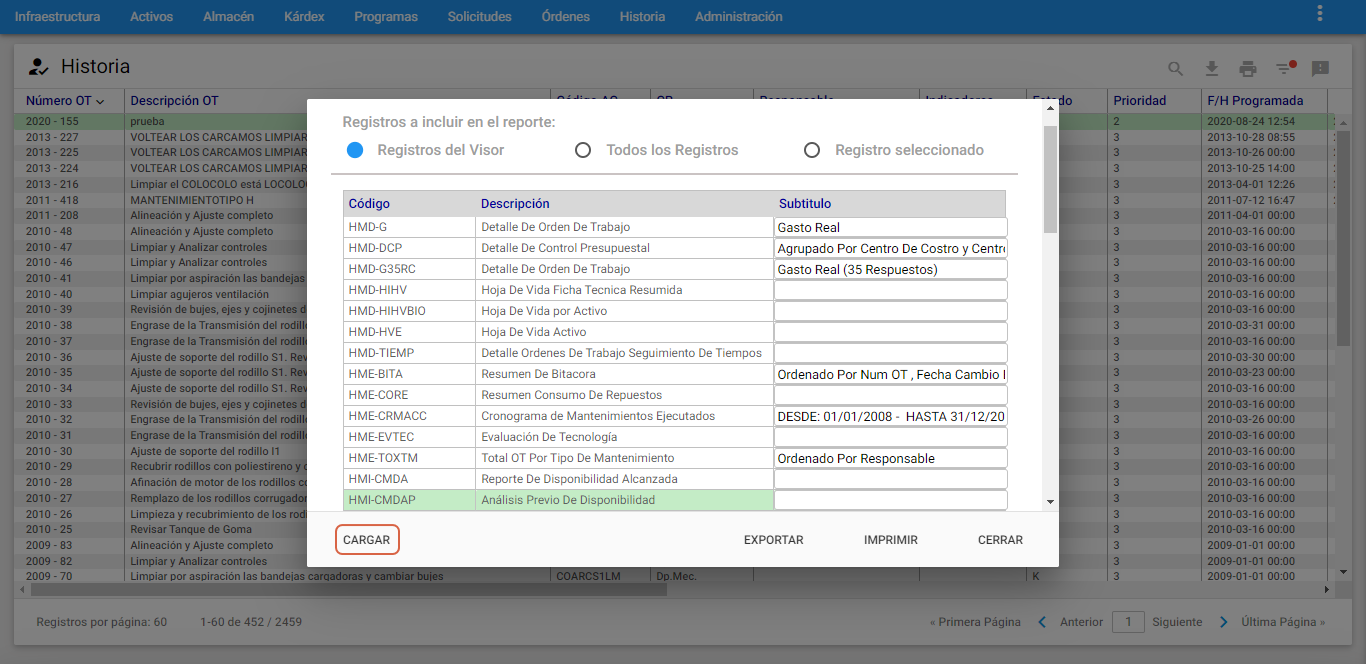Open the Órdenes menu
The width and height of the screenshot is (1366, 664).
tap(565, 17)
